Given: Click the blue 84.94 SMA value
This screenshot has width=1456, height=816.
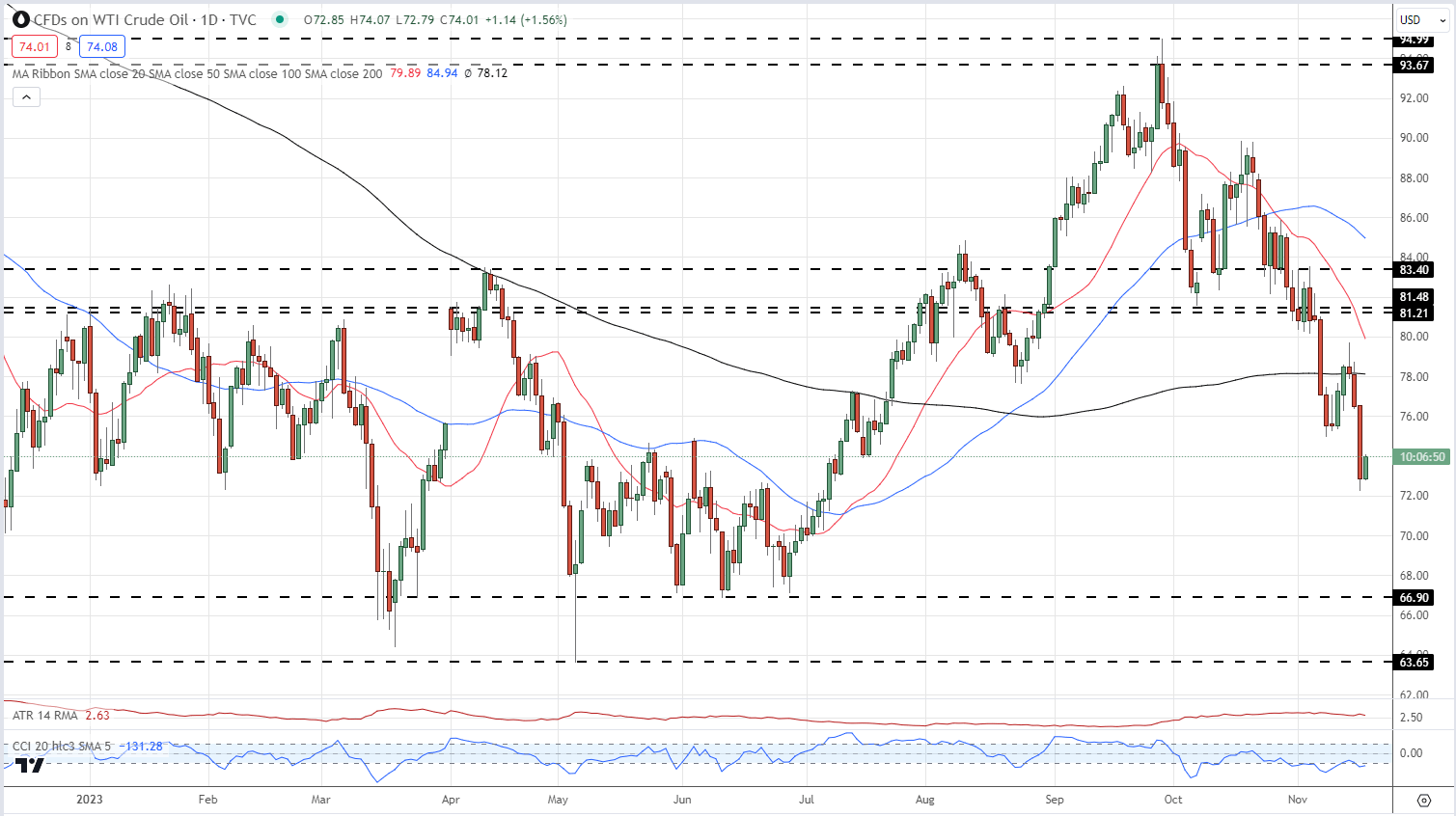Looking at the screenshot, I should tap(442, 73).
